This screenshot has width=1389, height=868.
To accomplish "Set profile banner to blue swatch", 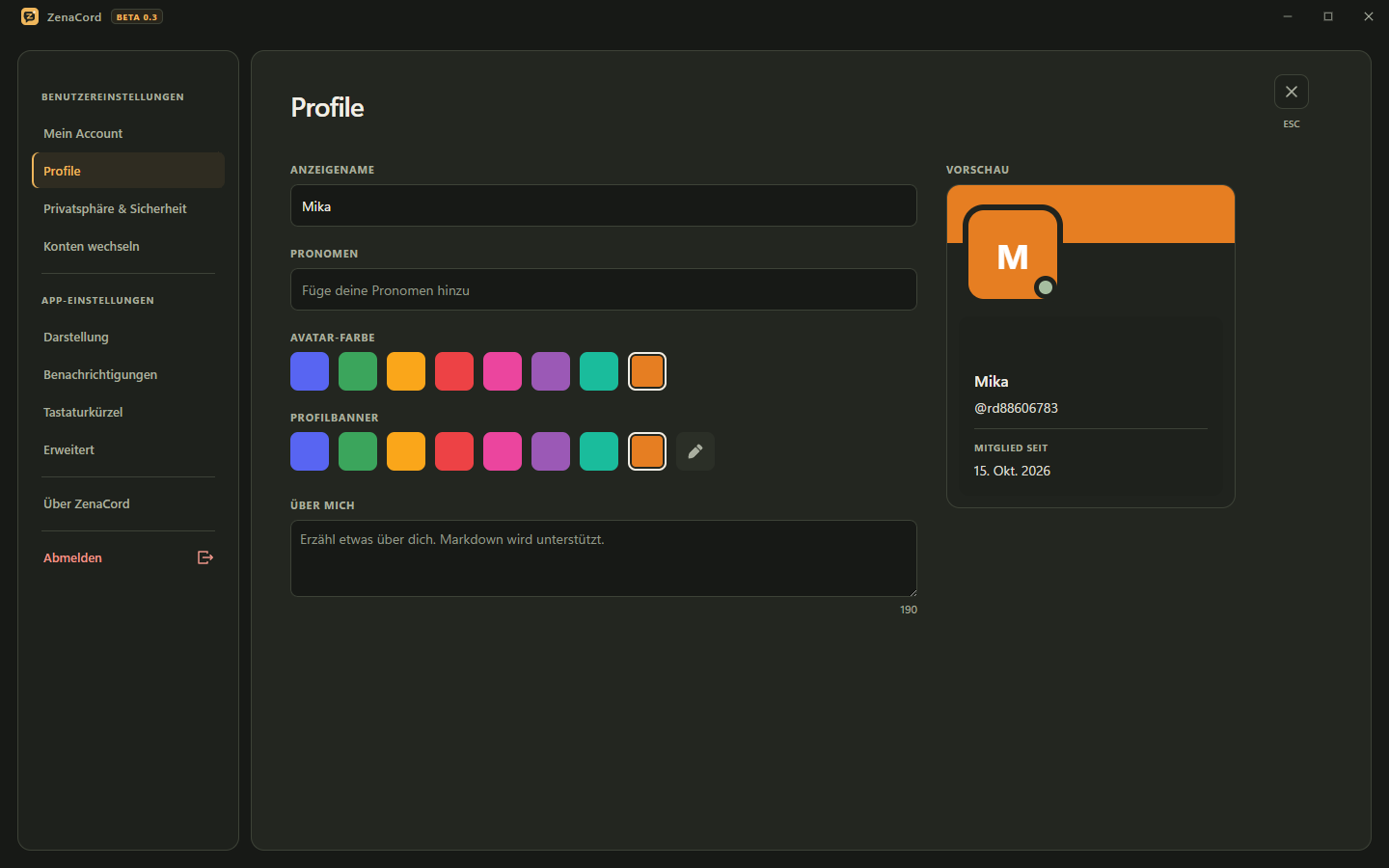I will click(x=310, y=451).
